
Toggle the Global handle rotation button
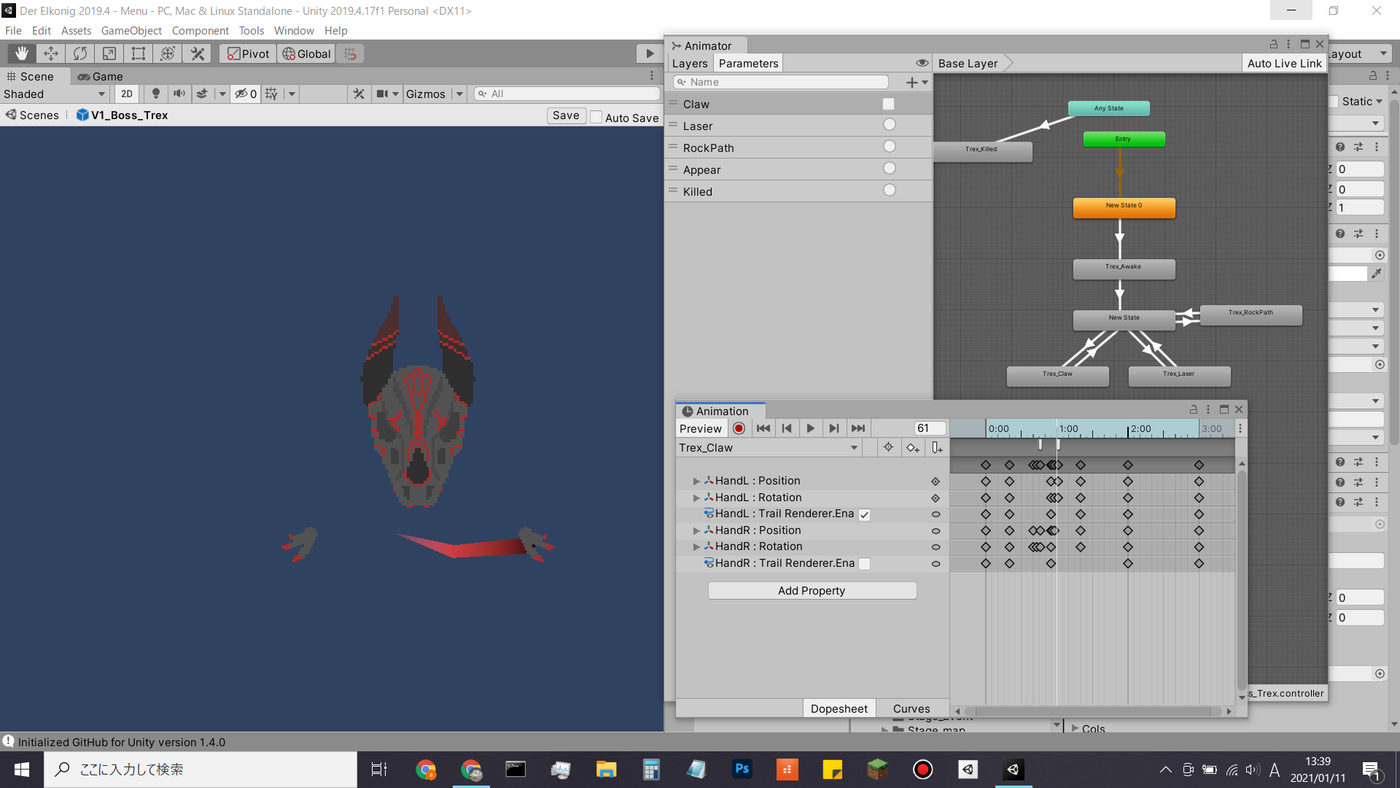pyautogui.click(x=306, y=54)
